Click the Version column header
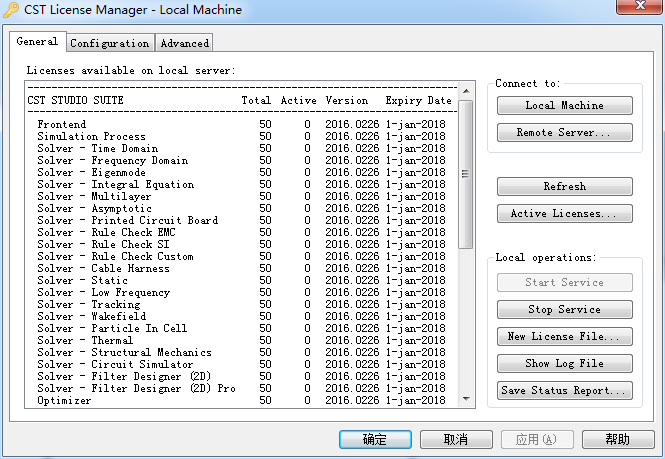665x459 pixels. [346, 101]
